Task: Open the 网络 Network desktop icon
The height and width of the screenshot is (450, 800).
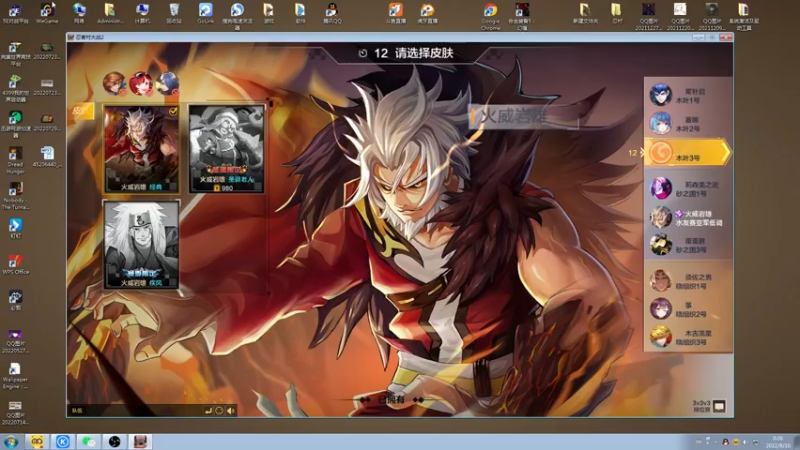Action: click(79, 13)
